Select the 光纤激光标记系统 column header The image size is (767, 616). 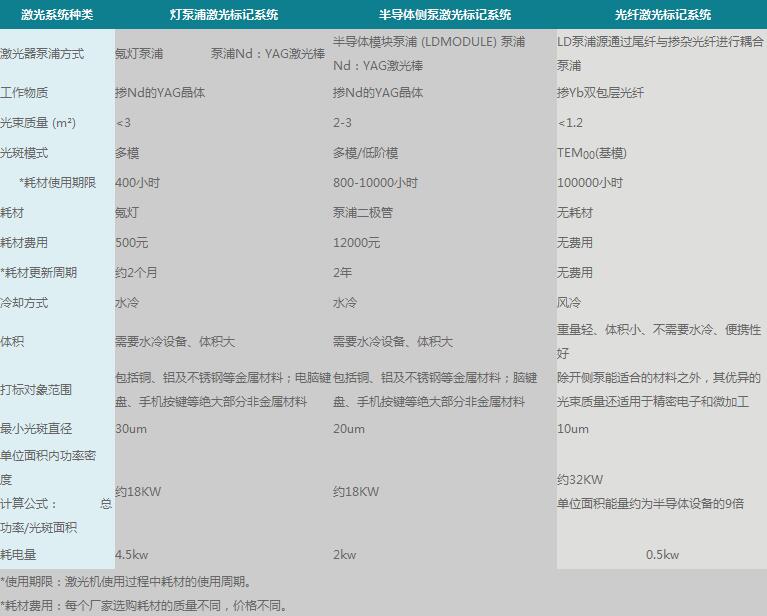pyautogui.click(x=663, y=15)
